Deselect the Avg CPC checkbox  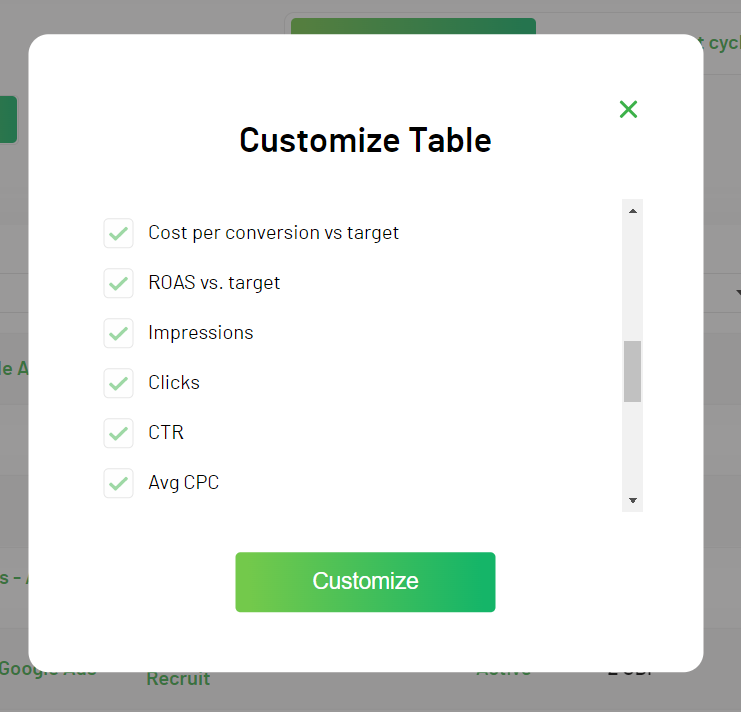119,483
